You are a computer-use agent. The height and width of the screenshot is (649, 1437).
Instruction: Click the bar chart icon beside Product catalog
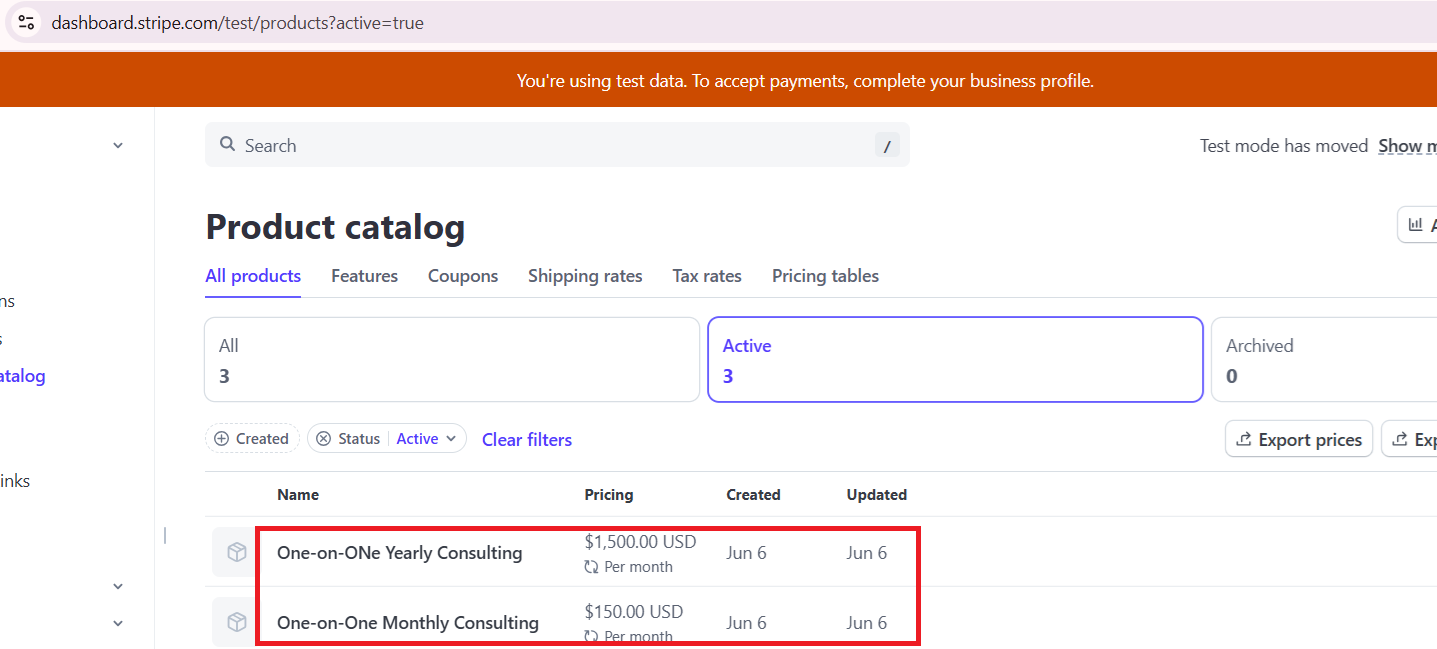(x=1415, y=225)
